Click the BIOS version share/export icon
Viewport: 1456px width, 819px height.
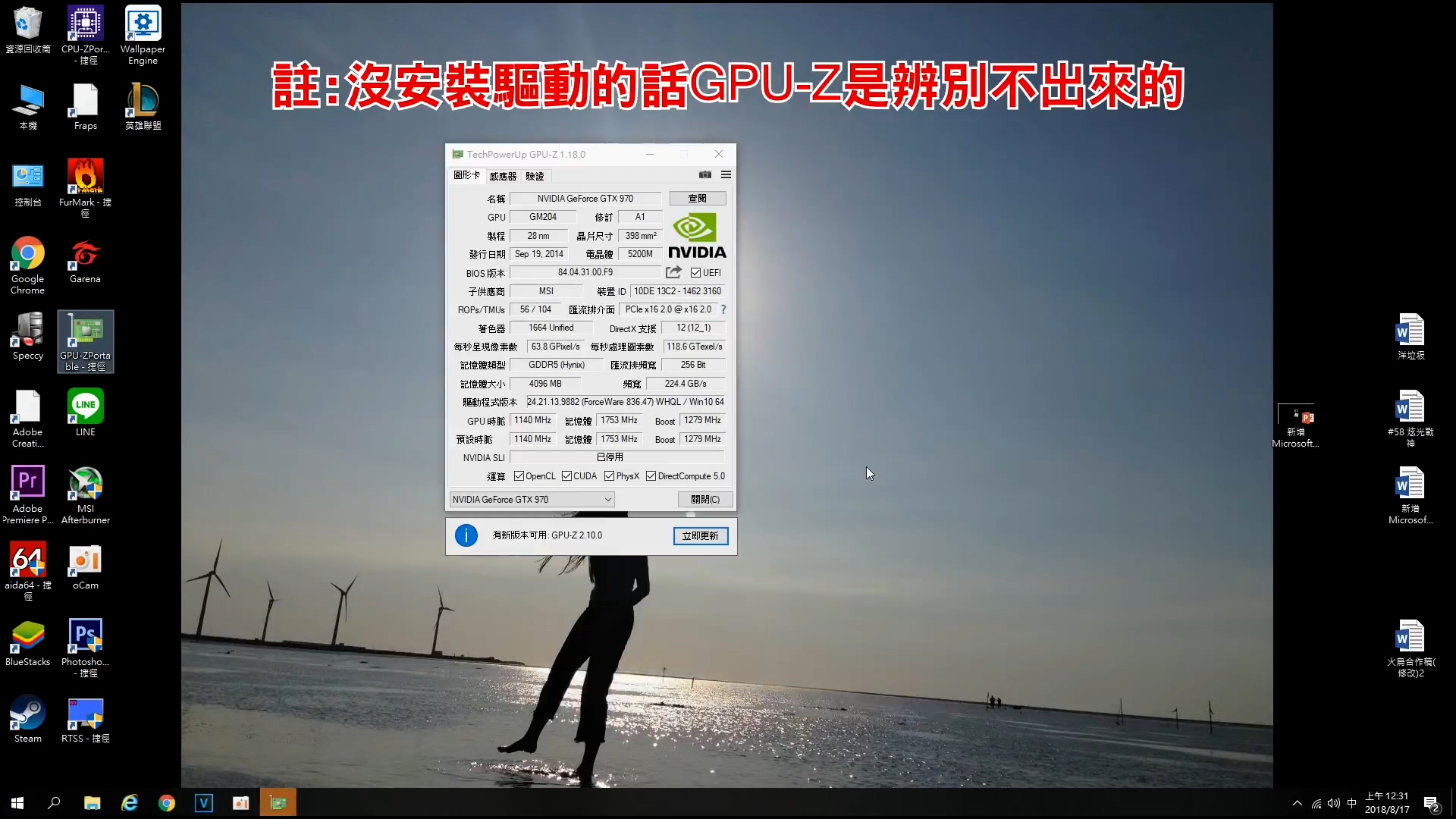(x=673, y=271)
